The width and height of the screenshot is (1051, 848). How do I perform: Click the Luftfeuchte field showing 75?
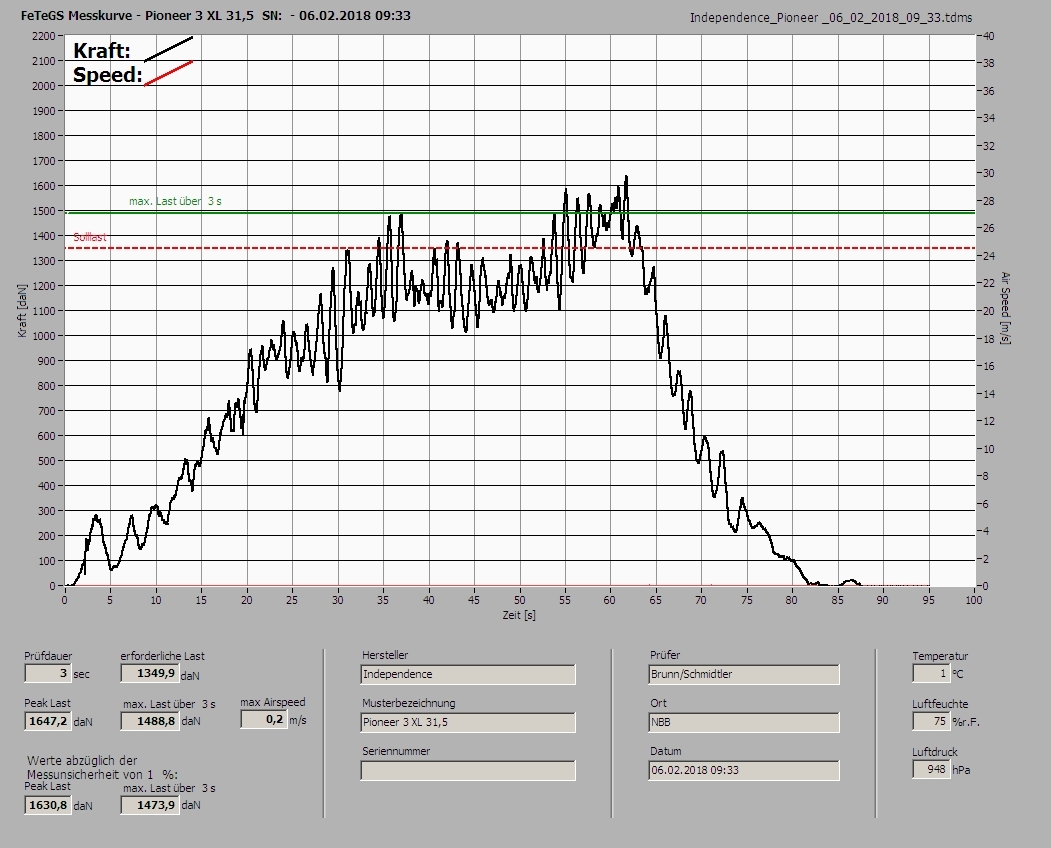[x=931, y=721]
